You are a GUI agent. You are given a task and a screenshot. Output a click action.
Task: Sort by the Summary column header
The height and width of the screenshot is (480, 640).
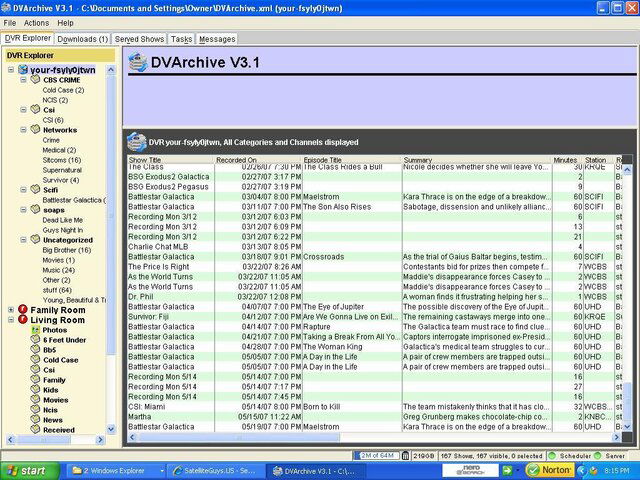coord(477,160)
